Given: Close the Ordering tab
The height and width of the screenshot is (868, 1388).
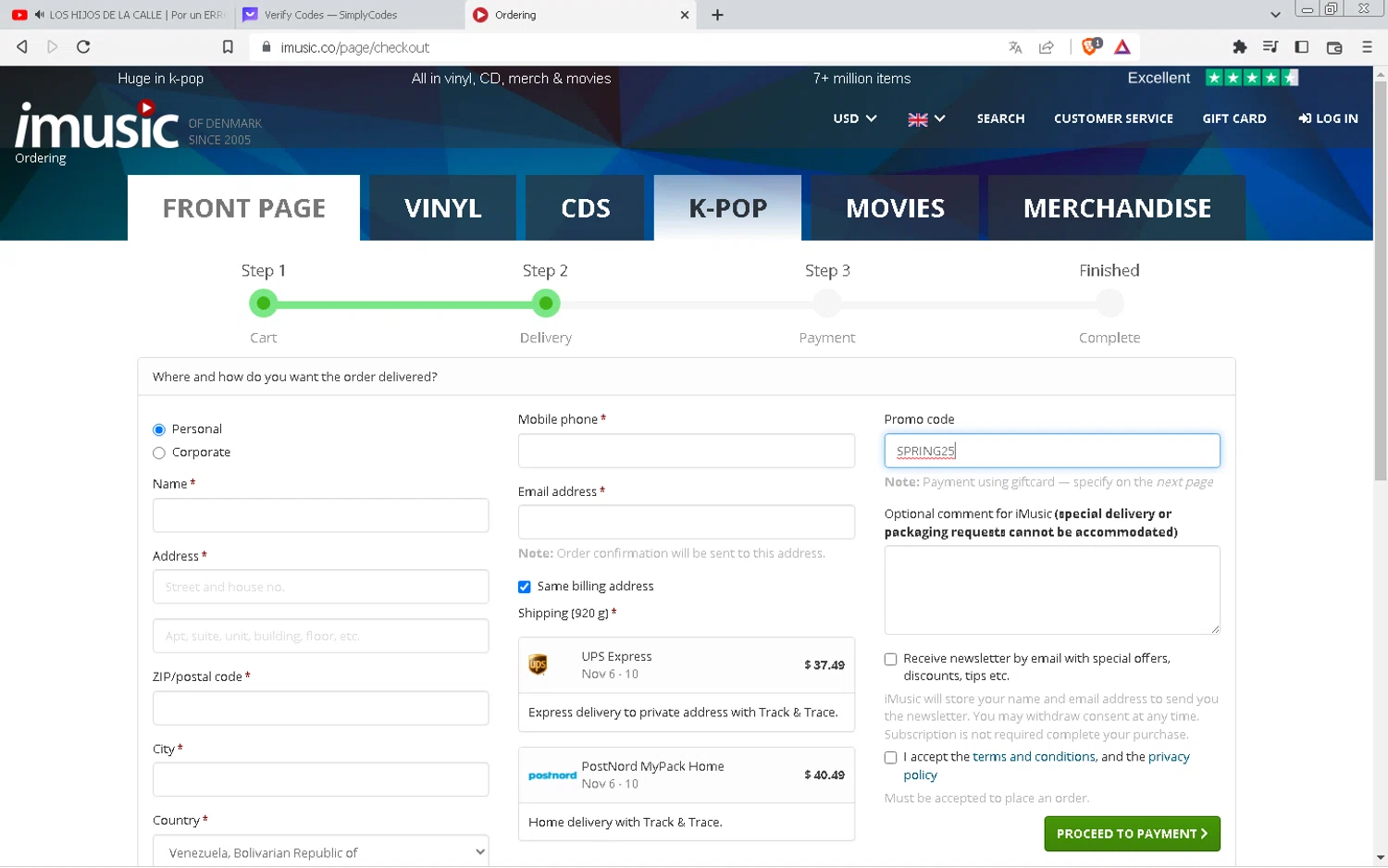Looking at the screenshot, I should [685, 15].
